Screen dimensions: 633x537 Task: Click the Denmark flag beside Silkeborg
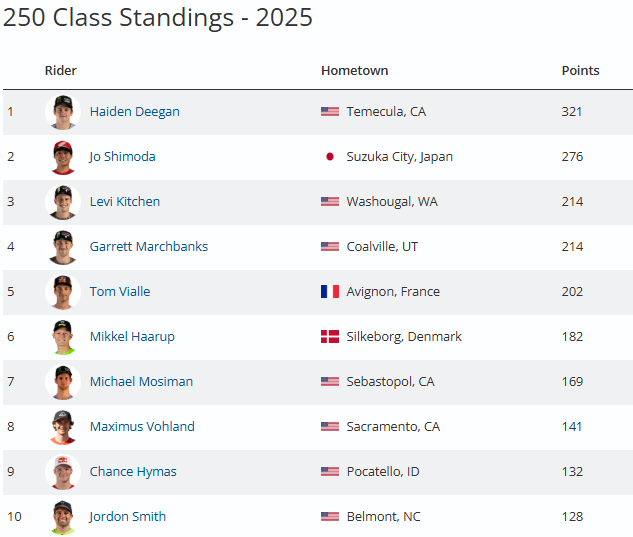click(x=330, y=337)
